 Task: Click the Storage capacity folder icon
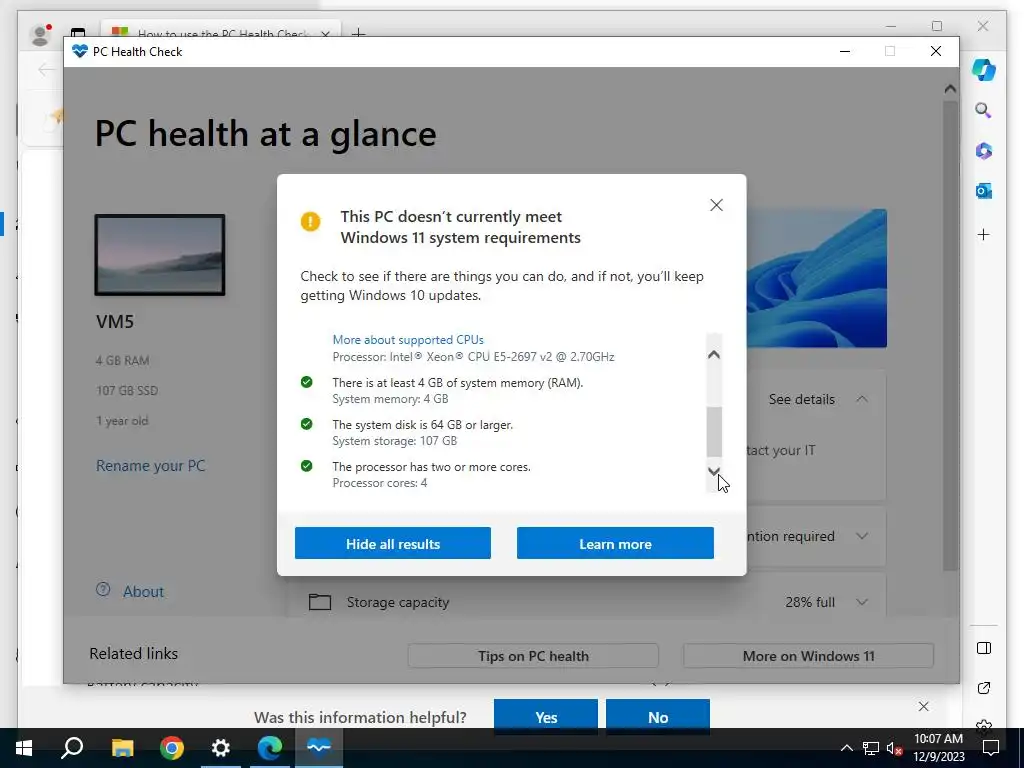[x=320, y=601]
